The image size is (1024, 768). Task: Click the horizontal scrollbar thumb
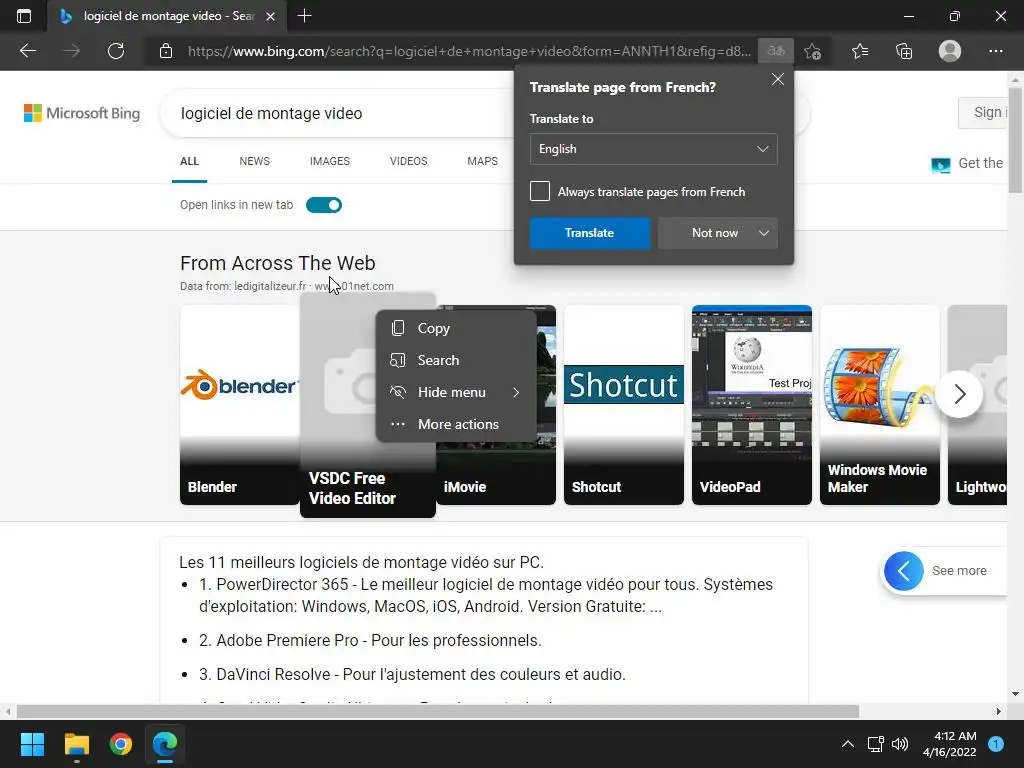438,711
